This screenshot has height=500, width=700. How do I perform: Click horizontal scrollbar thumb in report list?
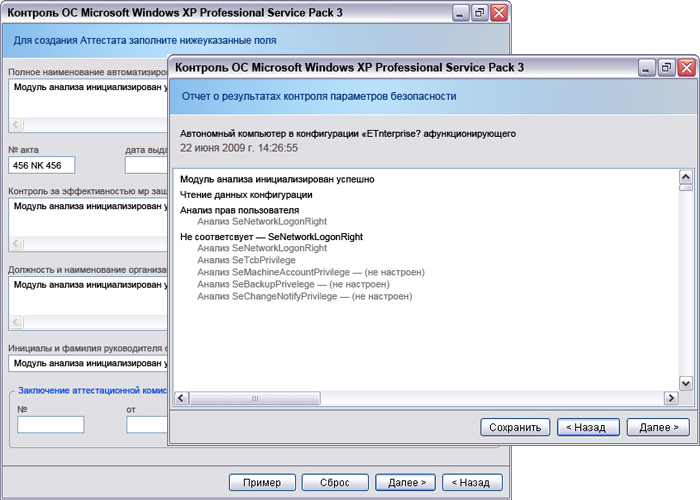click(x=254, y=398)
